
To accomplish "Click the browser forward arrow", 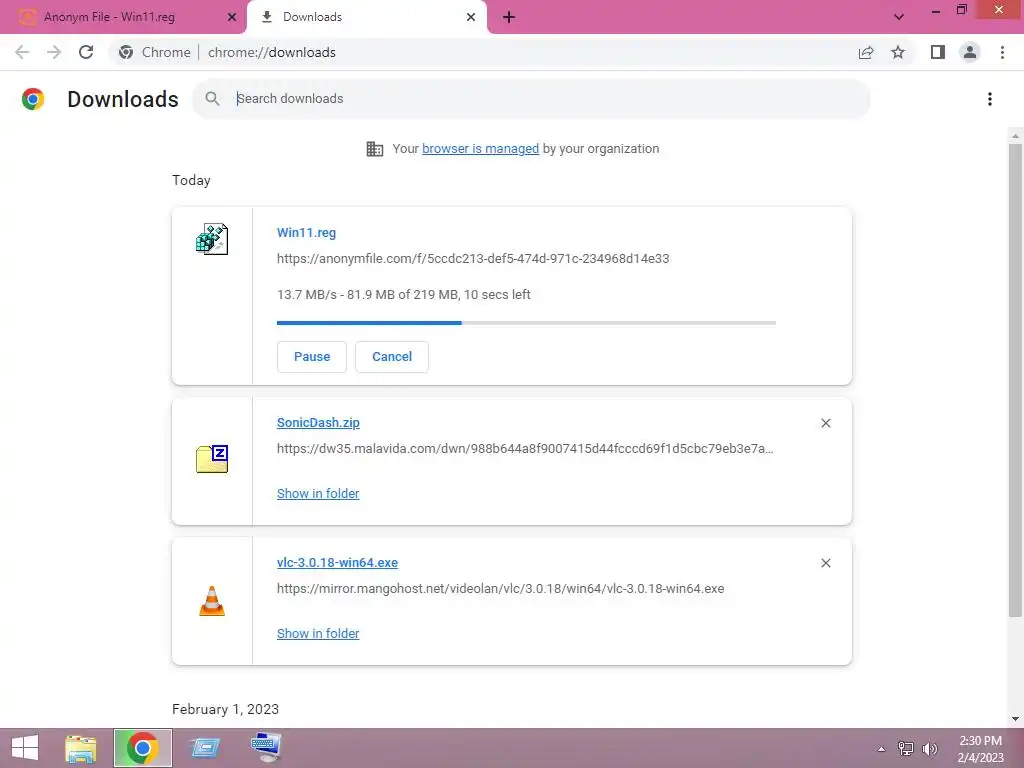I will pyautogui.click(x=54, y=52).
